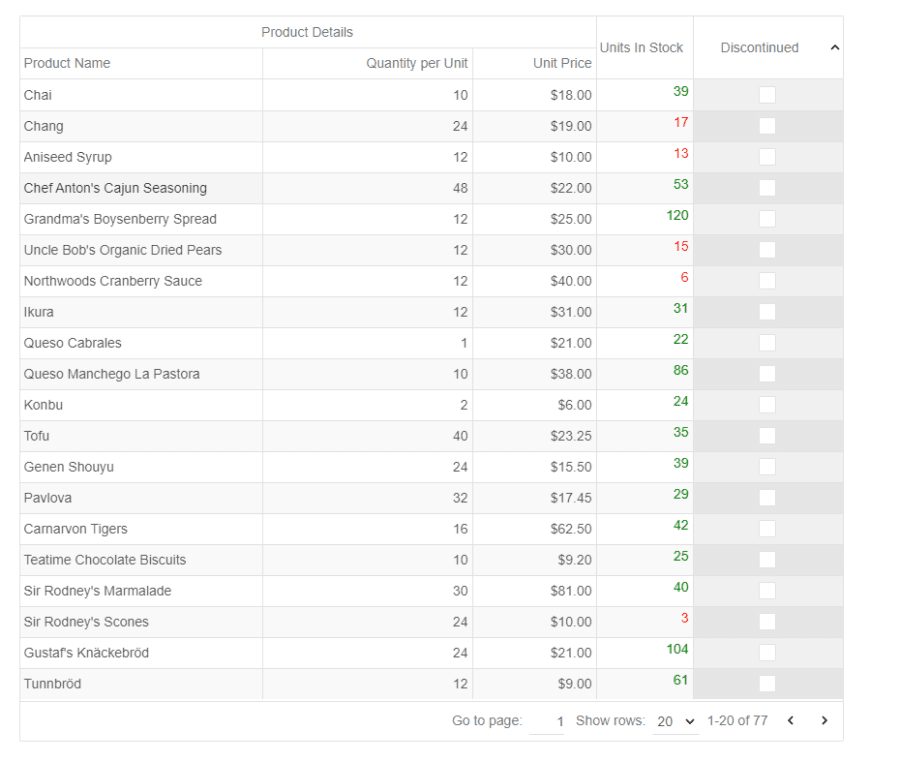Screen dimensions: 900x762
Task: Click the Go to page input field
Action: point(548,721)
